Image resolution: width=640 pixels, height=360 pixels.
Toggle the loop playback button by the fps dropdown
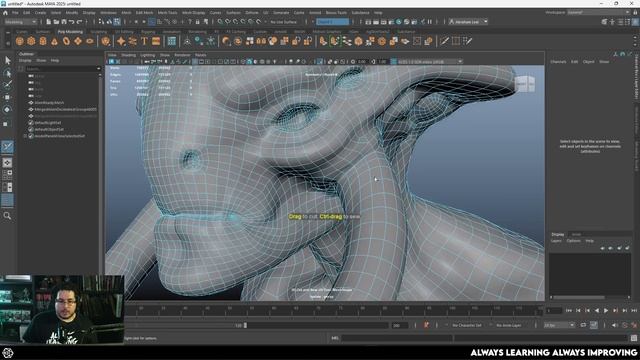(583, 325)
